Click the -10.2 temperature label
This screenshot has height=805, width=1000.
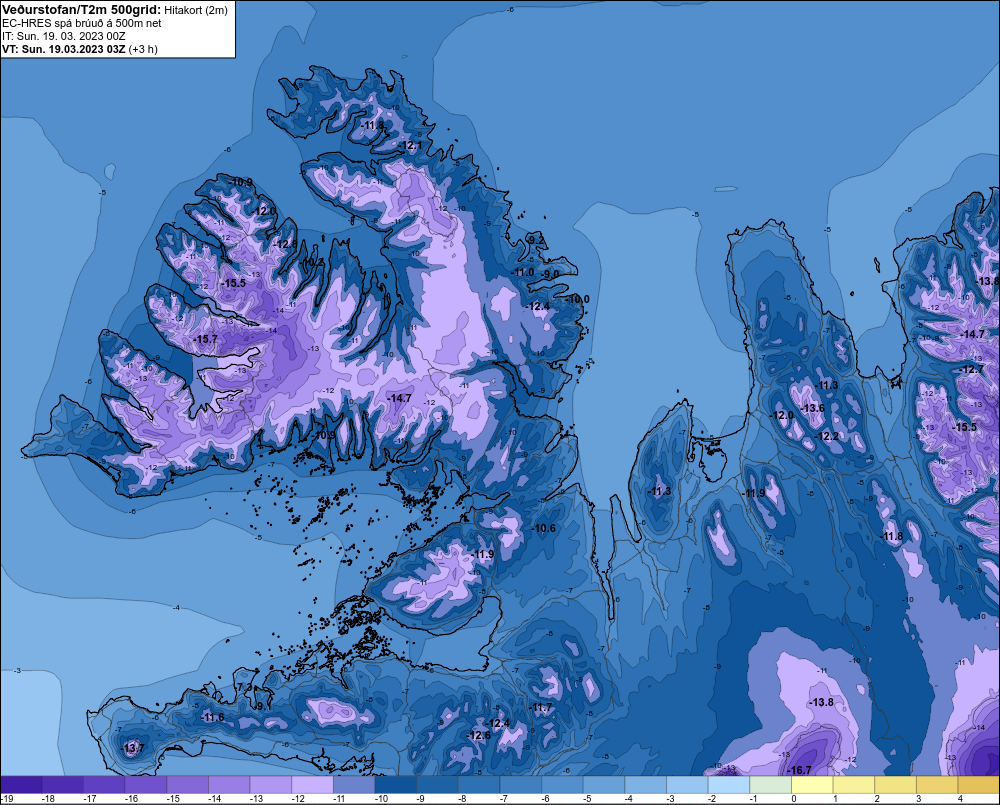[x=312, y=262]
